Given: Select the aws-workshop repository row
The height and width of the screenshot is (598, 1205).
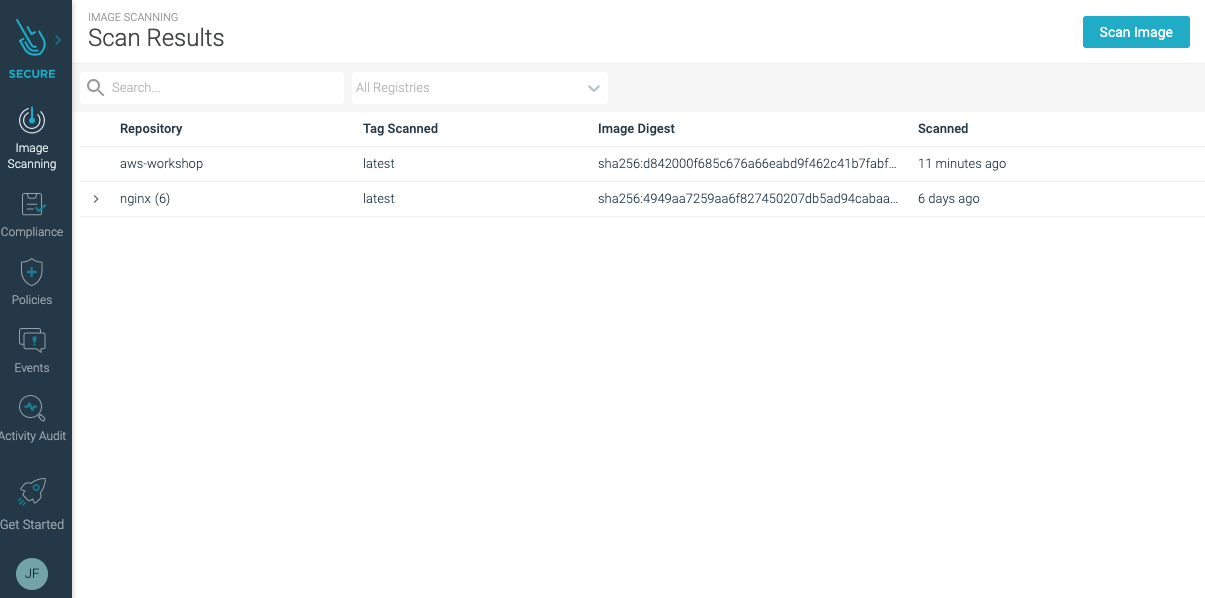Looking at the screenshot, I should point(642,164).
